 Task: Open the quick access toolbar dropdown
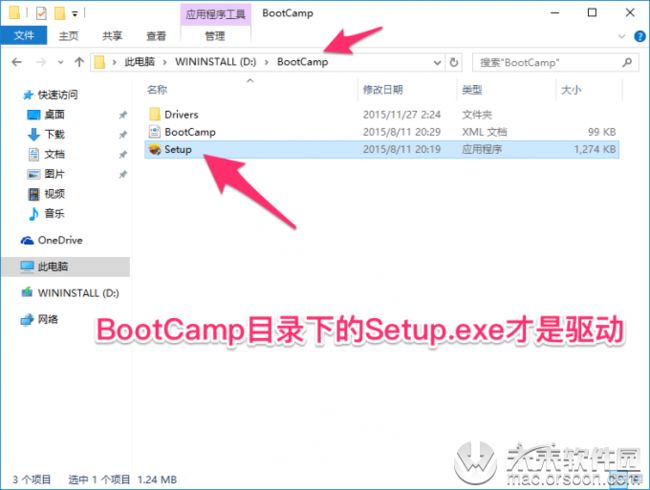75,14
